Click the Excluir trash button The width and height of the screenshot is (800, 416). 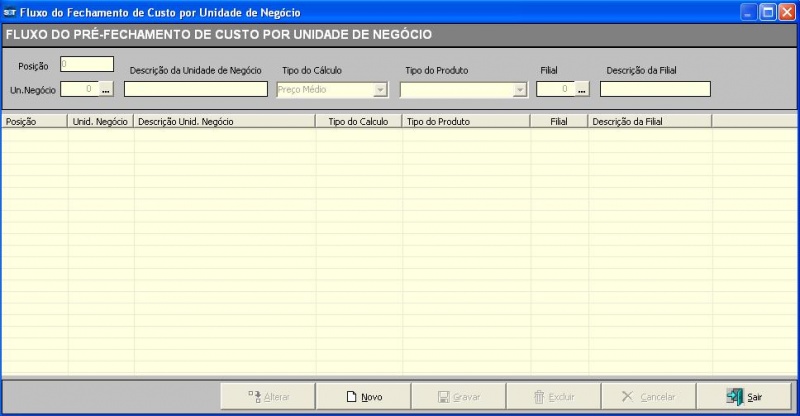[x=553, y=396]
